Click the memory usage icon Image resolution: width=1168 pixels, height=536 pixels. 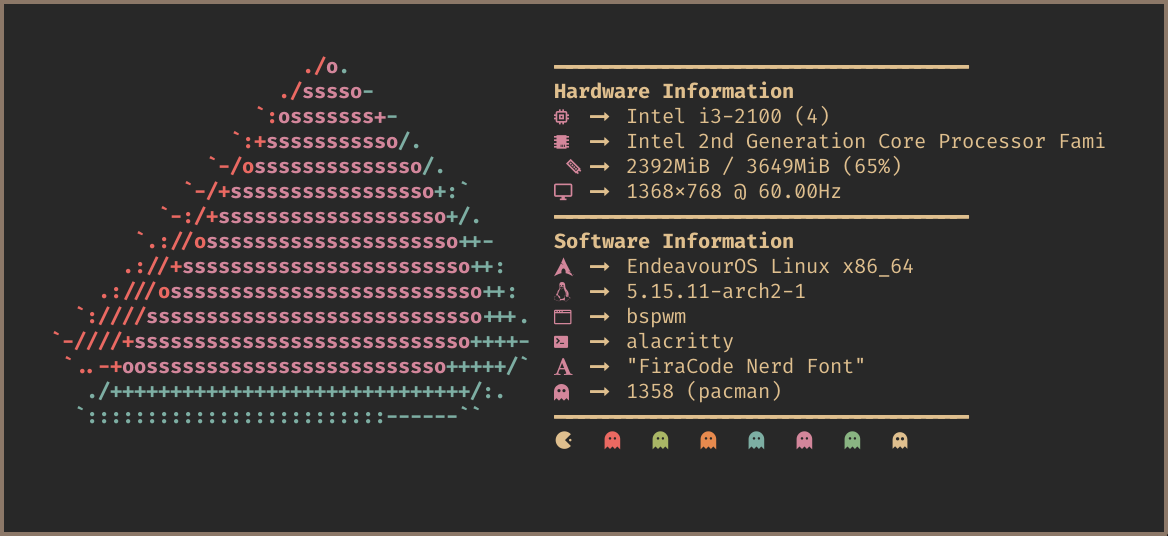coord(573,167)
